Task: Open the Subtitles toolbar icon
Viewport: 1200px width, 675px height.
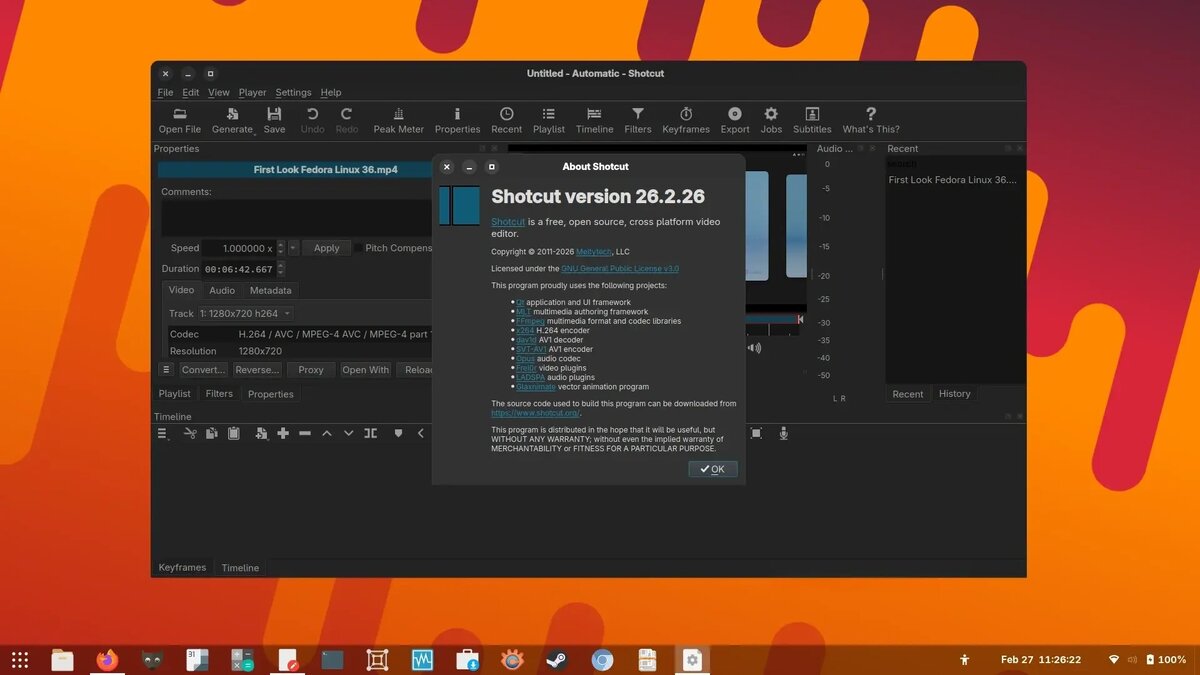Action: point(812,114)
